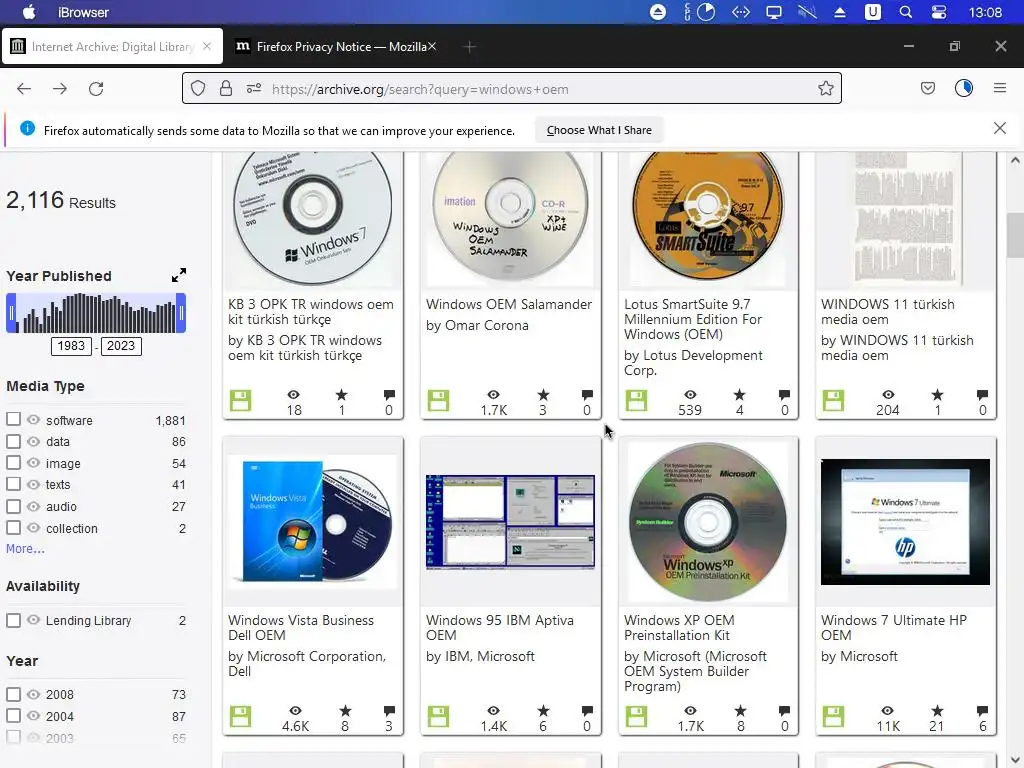Open Windows OEM Salamander title link
Viewport: 1024px width, 768px height.
coord(509,304)
